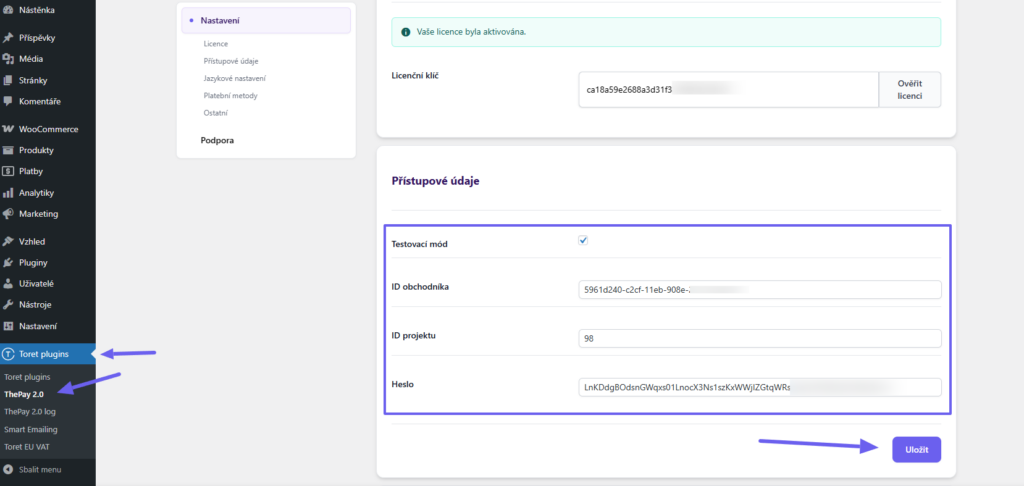The image size is (1024, 486).
Task: Open the Podpora panel item
Action: [x=217, y=140]
